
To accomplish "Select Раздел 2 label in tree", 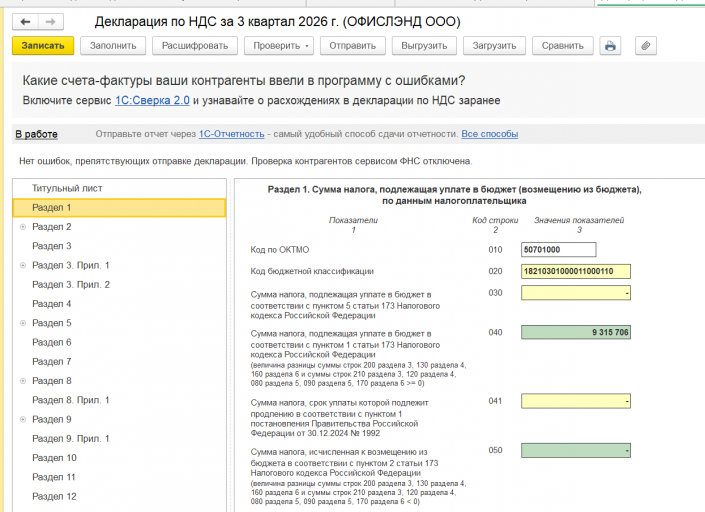I will point(52,227).
